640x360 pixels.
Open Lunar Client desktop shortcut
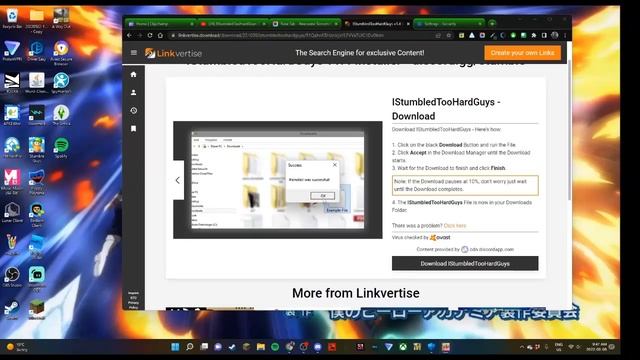point(12,212)
